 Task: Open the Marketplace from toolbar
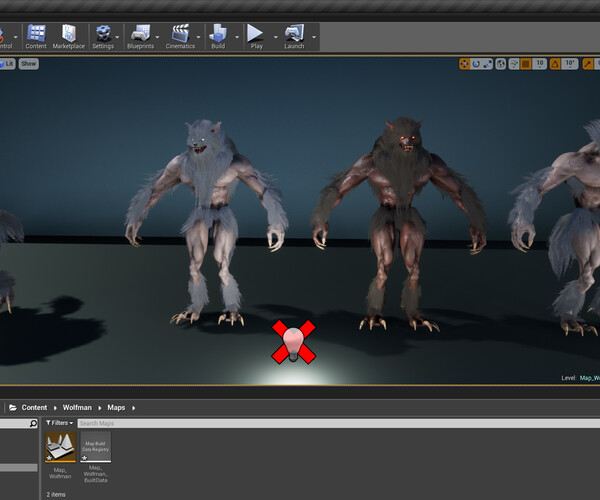tap(69, 37)
